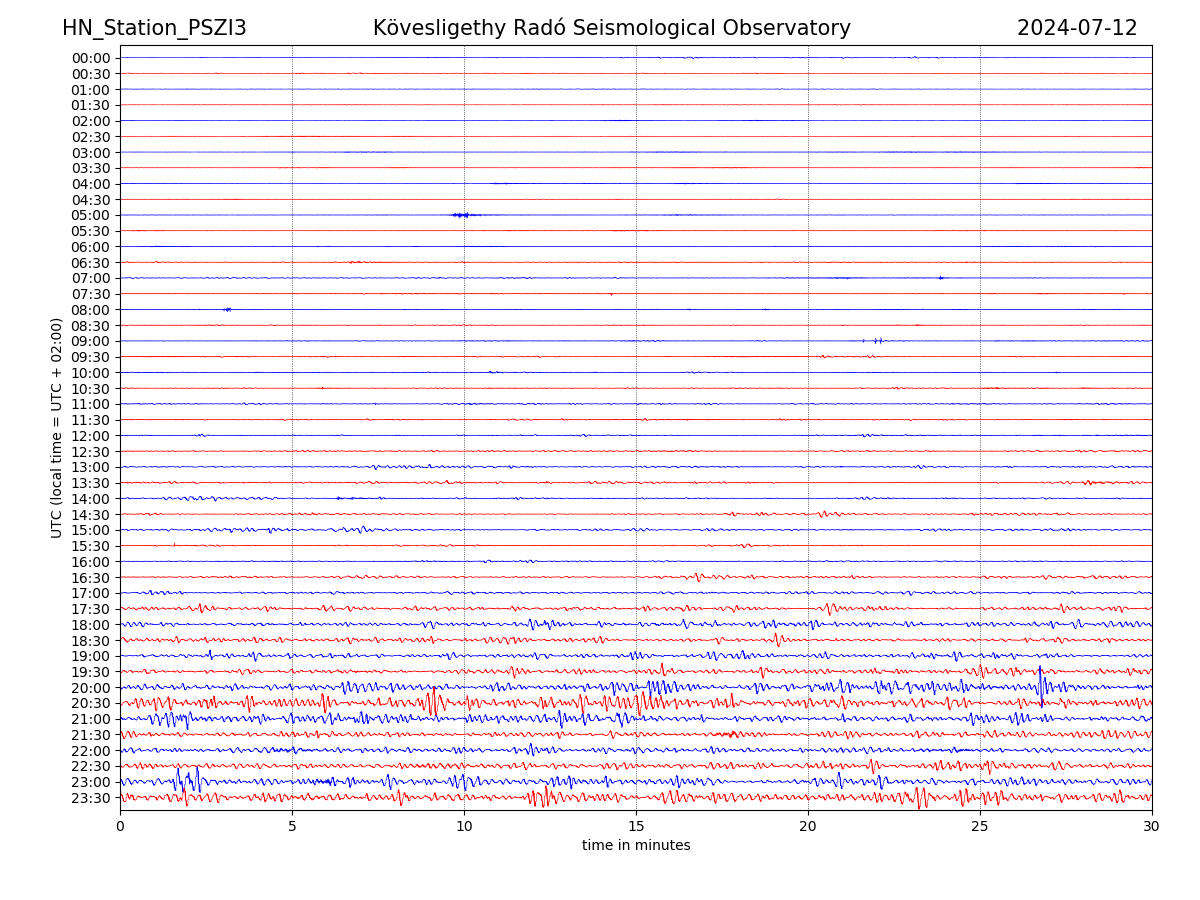Click the x-axis tick labeled 0
The width and height of the screenshot is (1200, 900).
[x=120, y=827]
